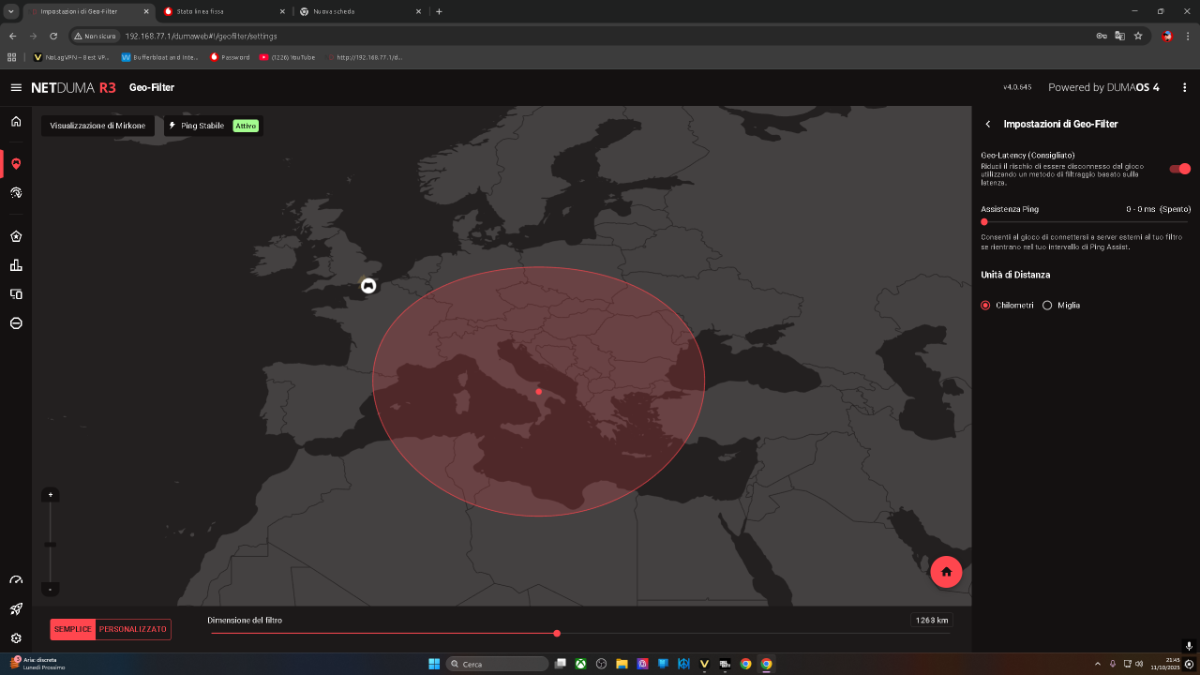Collapse Geo-Filter settings with back chevron
The image size is (1200, 675).
click(x=988, y=124)
